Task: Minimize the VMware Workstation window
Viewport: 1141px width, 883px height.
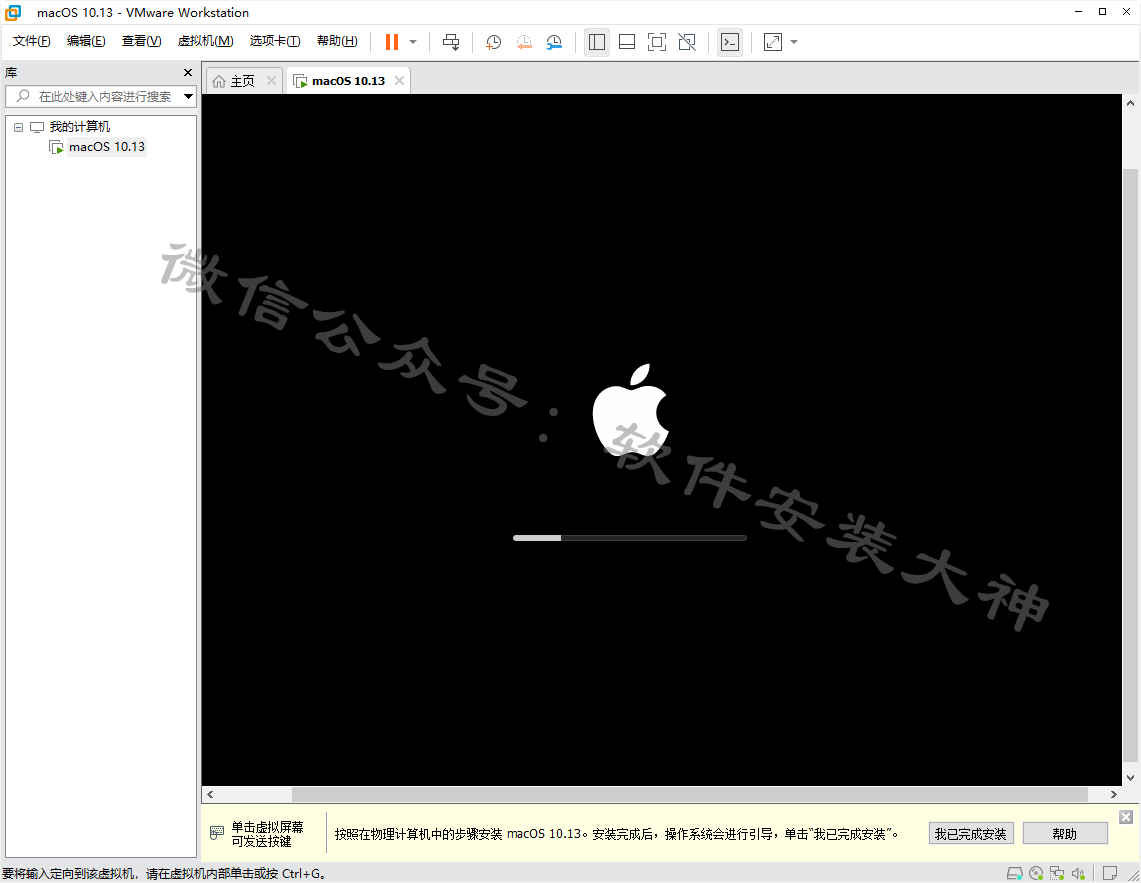Action: point(1078,12)
